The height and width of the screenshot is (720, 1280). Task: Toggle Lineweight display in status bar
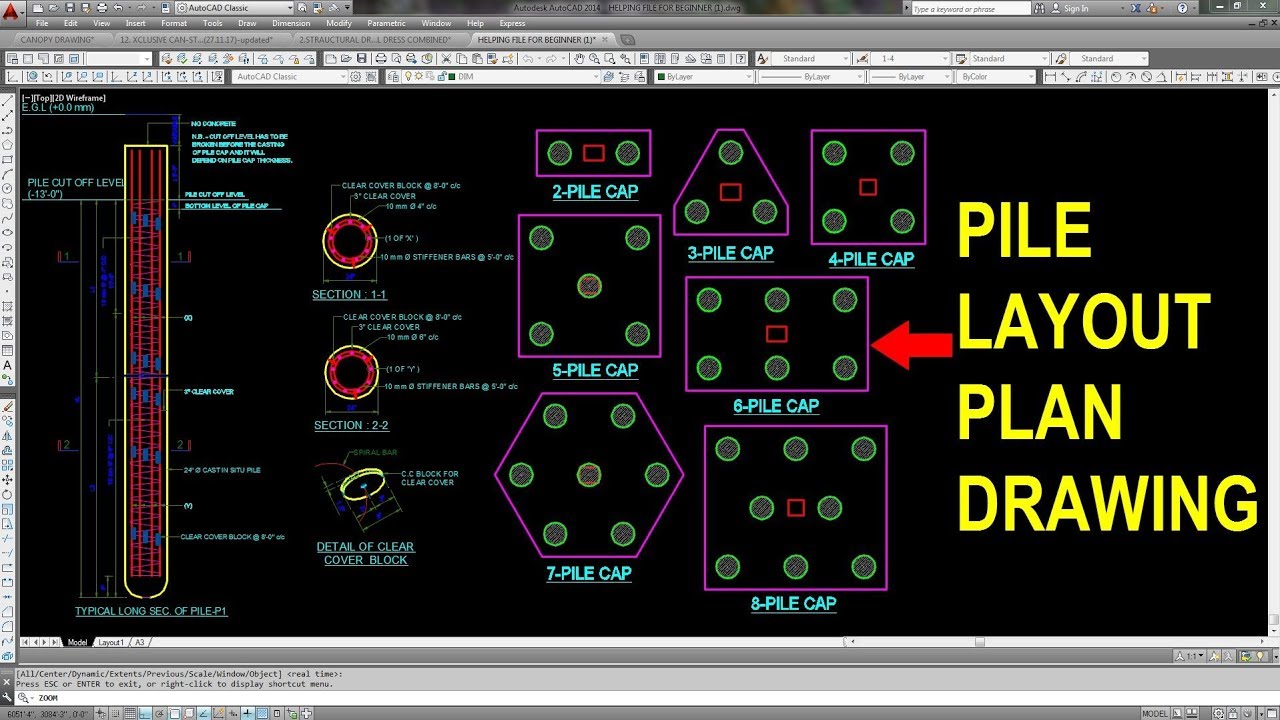247,713
